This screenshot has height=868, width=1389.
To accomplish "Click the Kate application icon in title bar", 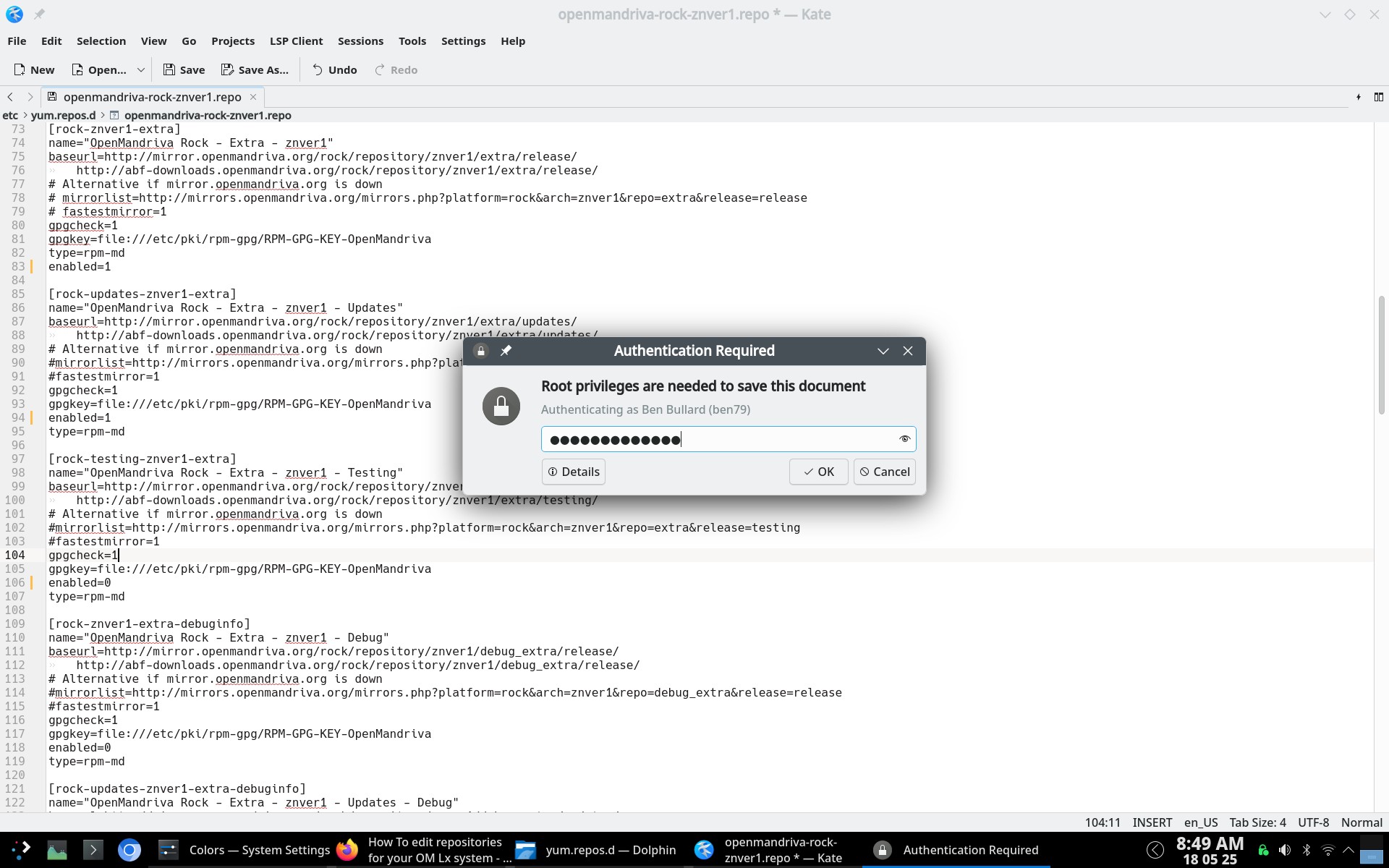I will 14,14.
